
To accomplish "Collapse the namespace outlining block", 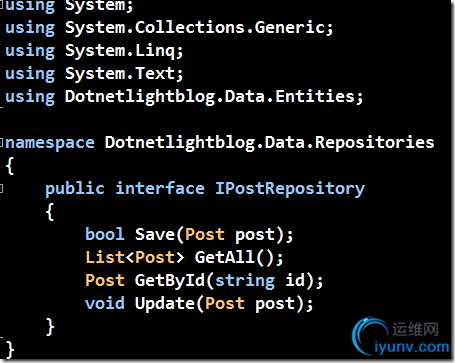I will [x=1, y=143].
